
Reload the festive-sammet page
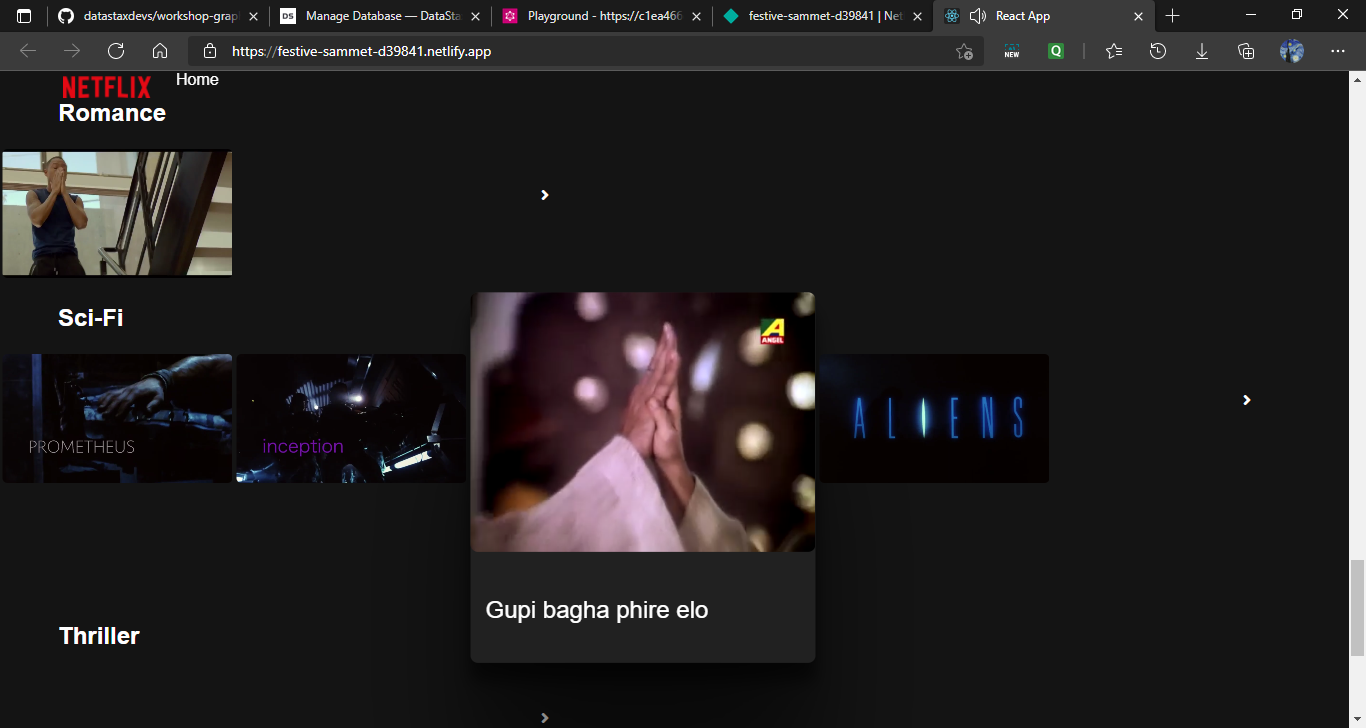(115, 51)
